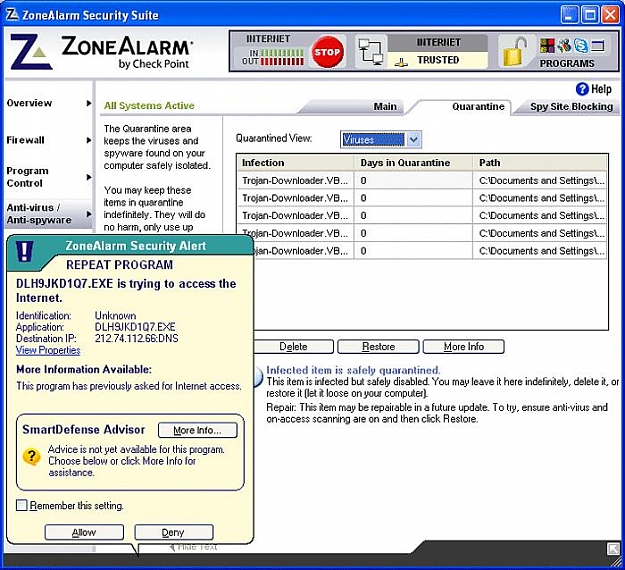Click the red STOP internet button
625x570 pixels.
point(327,52)
